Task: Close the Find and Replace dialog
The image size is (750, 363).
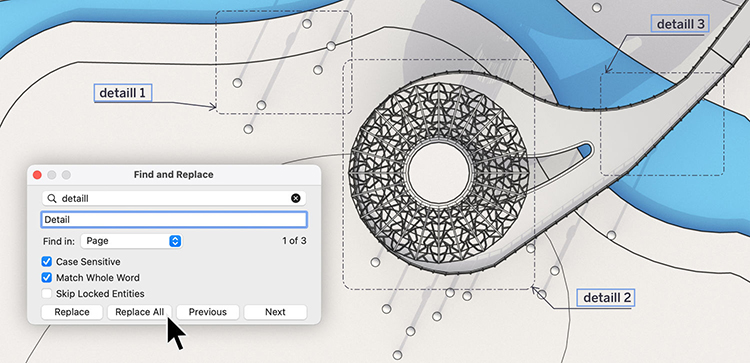Action: (37, 175)
